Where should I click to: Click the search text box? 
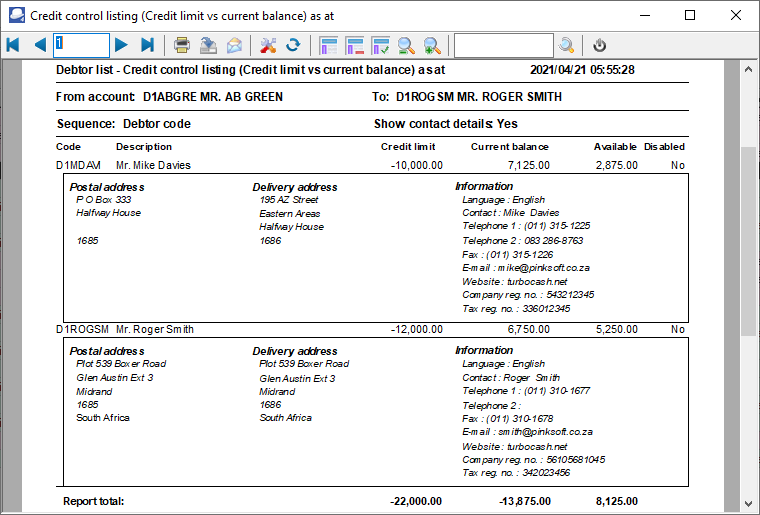pos(503,45)
